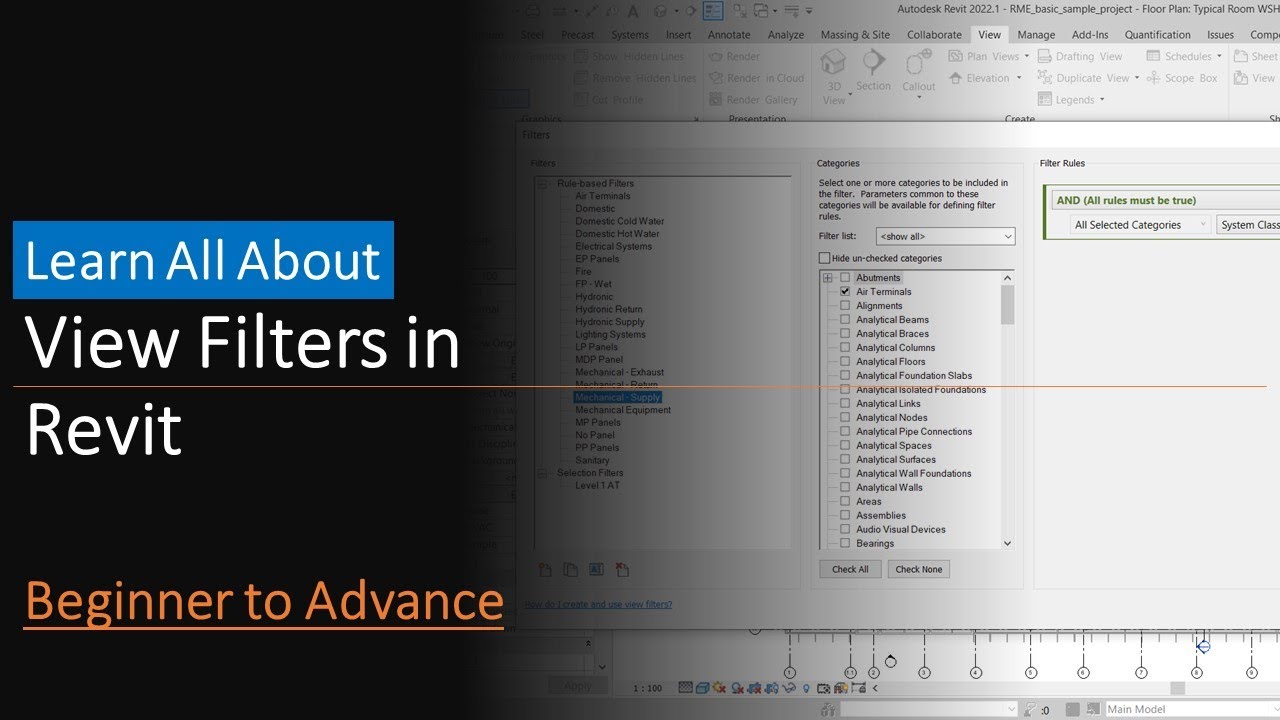Check the Abutments category
The image size is (1280, 720).
point(845,278)
